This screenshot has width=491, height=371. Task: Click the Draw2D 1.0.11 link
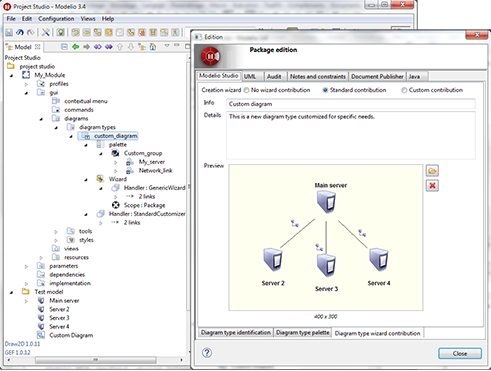22,344
